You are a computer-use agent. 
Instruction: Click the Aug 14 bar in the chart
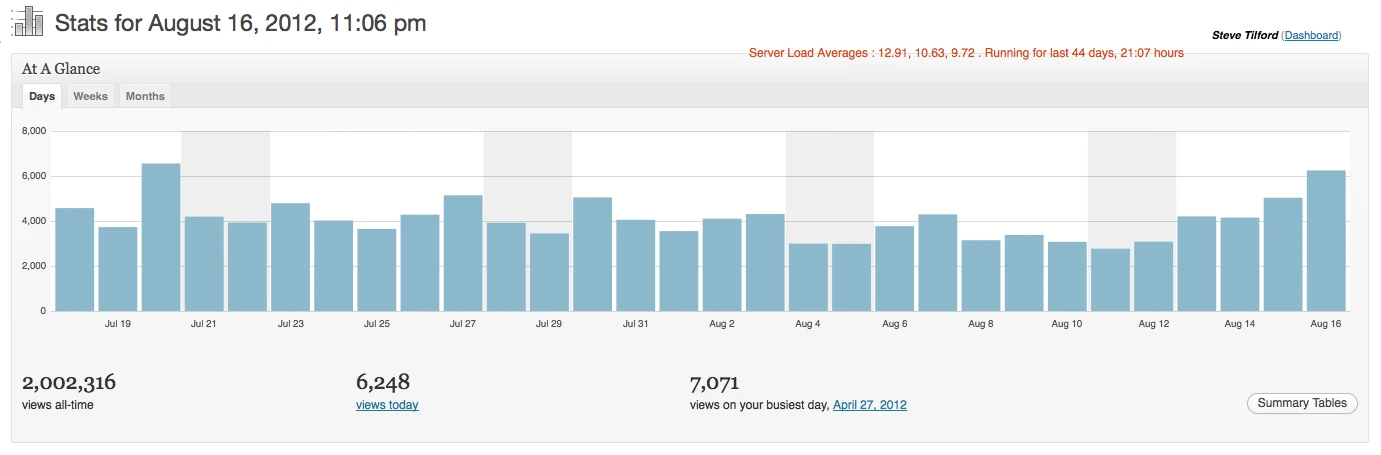1239,264
